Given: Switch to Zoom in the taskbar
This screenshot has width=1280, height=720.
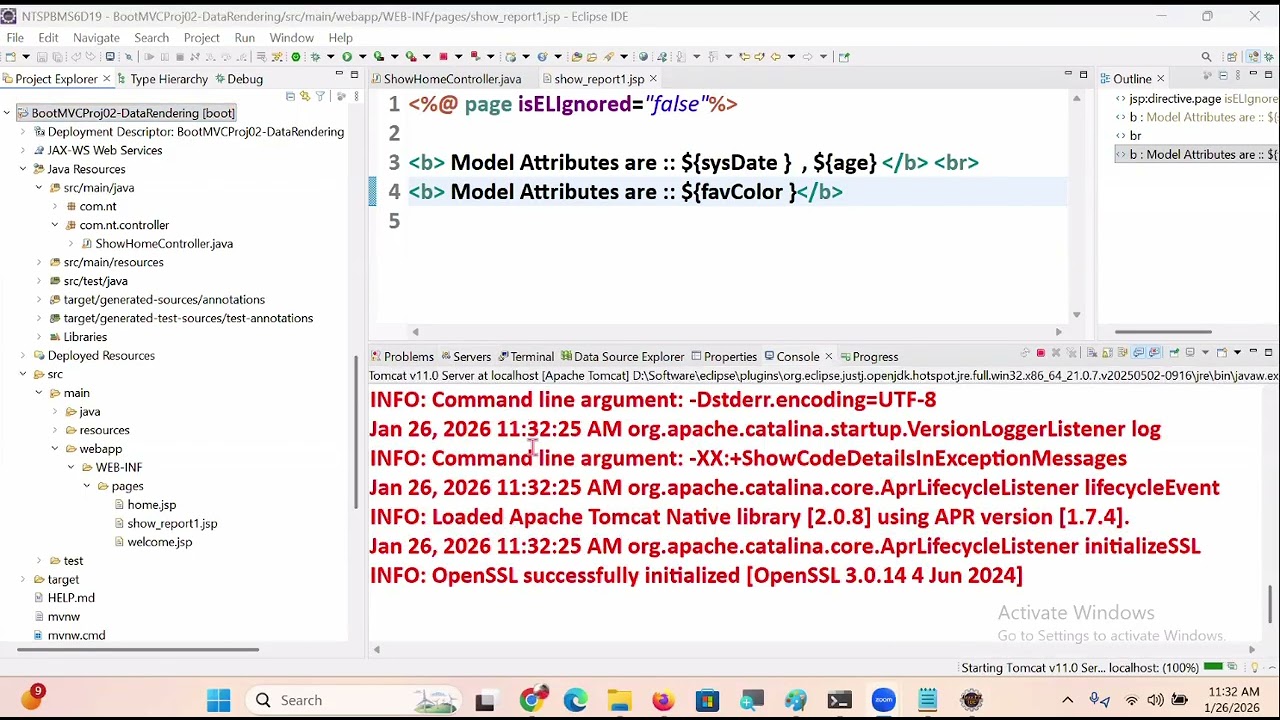Looking at the screenshot, I should tap(883, 700).
